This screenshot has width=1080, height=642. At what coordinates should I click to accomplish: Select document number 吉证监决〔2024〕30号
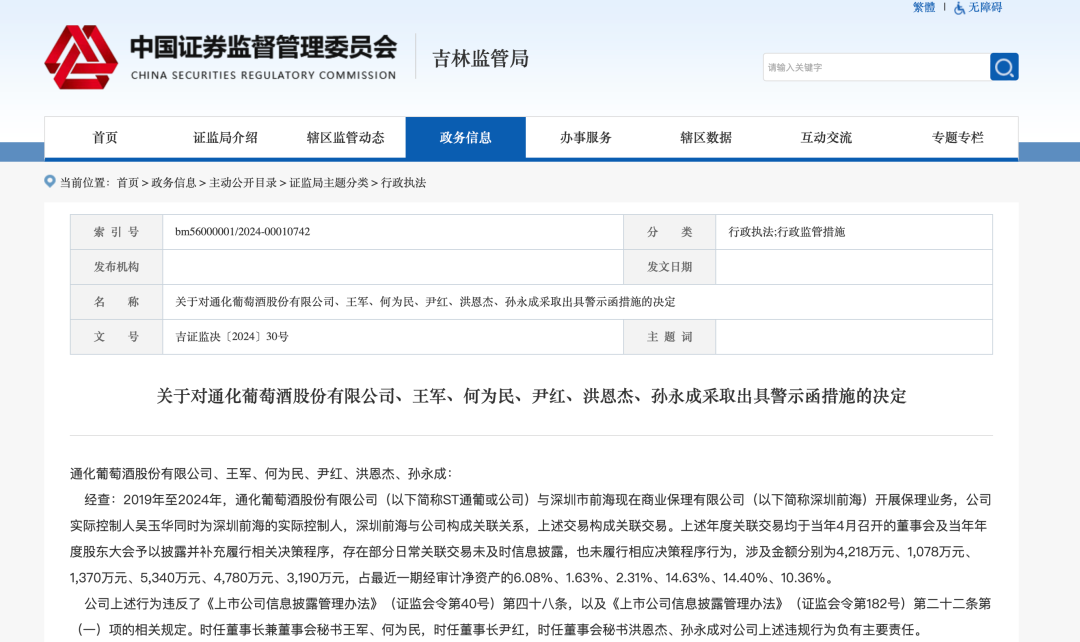tap(231, 337)
